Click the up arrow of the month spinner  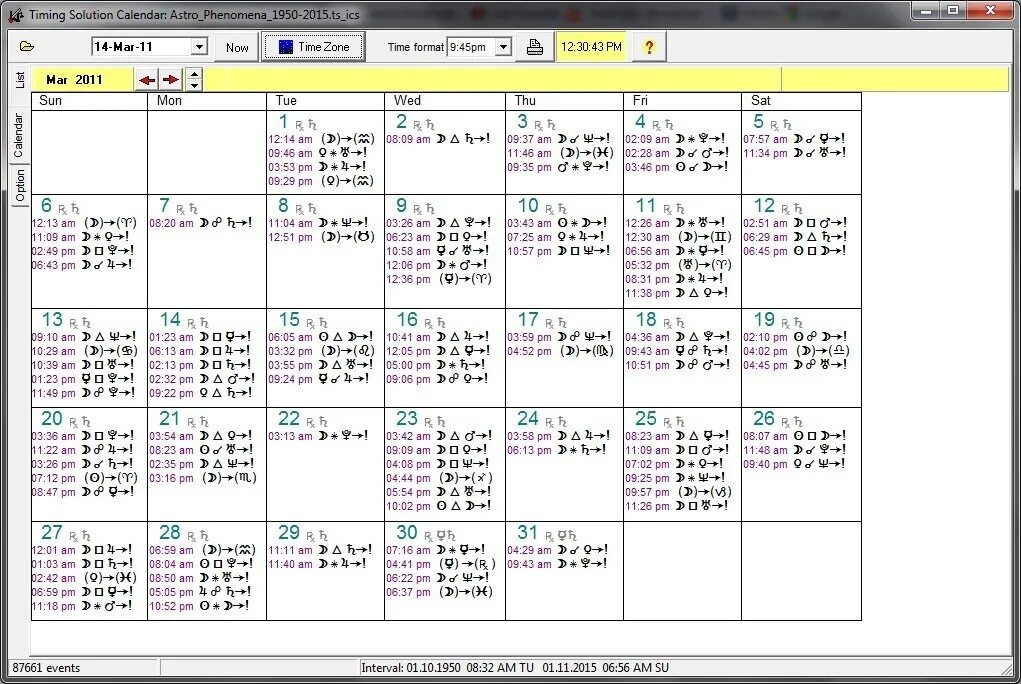pos(195,74)
